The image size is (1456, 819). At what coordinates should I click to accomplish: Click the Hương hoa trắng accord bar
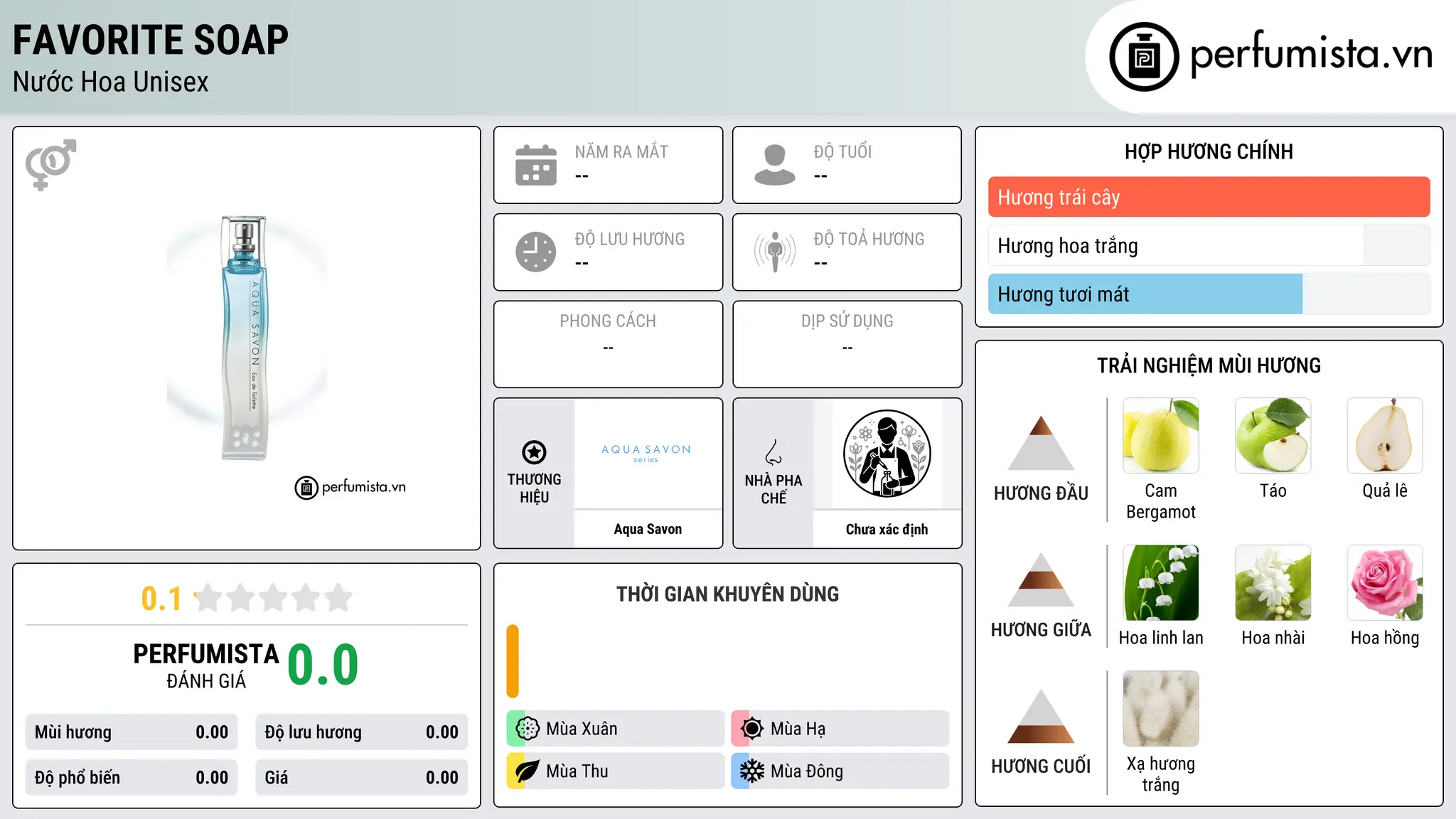(x=1209, y=245)
